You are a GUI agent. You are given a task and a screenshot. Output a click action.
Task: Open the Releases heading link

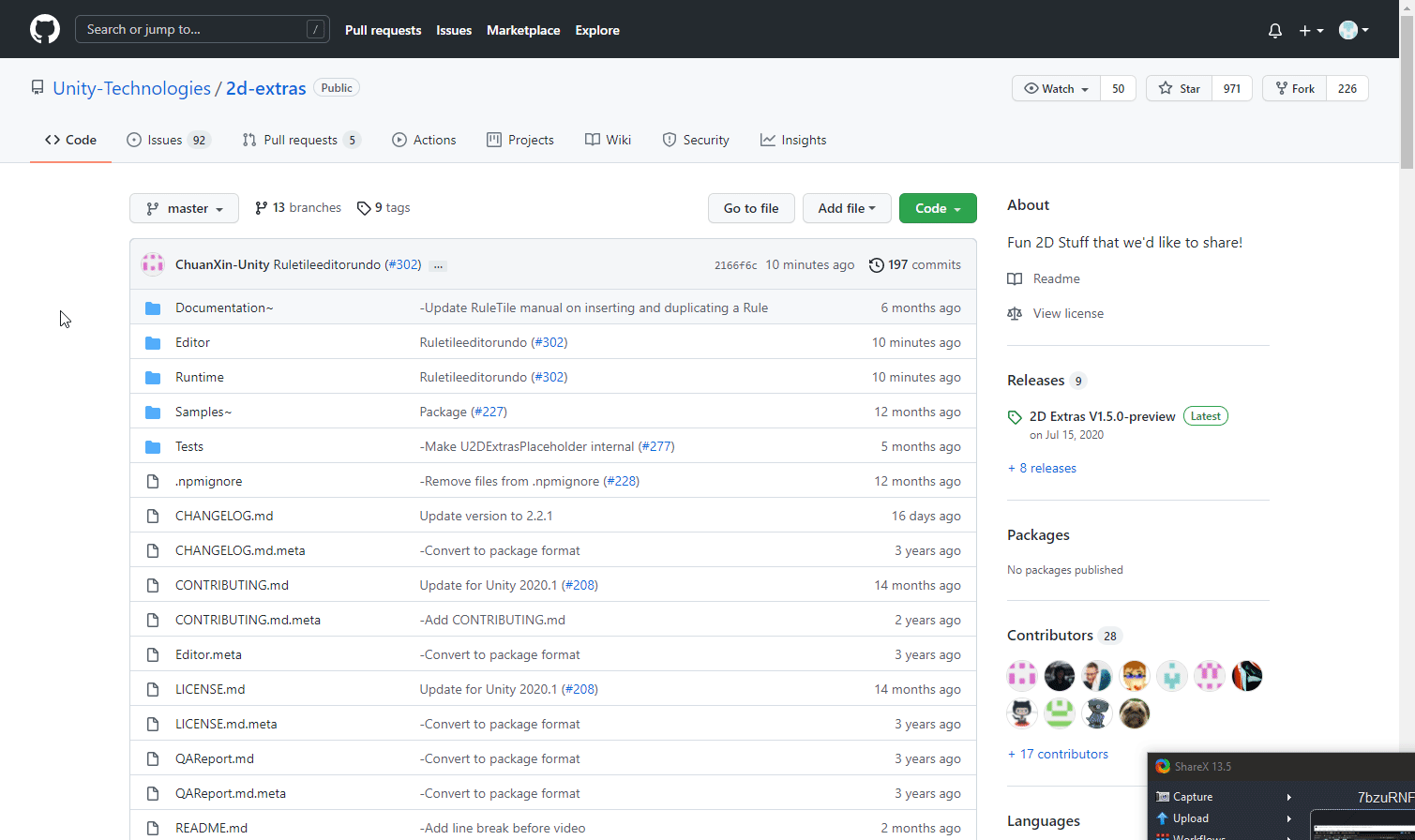click(1046, 380)
